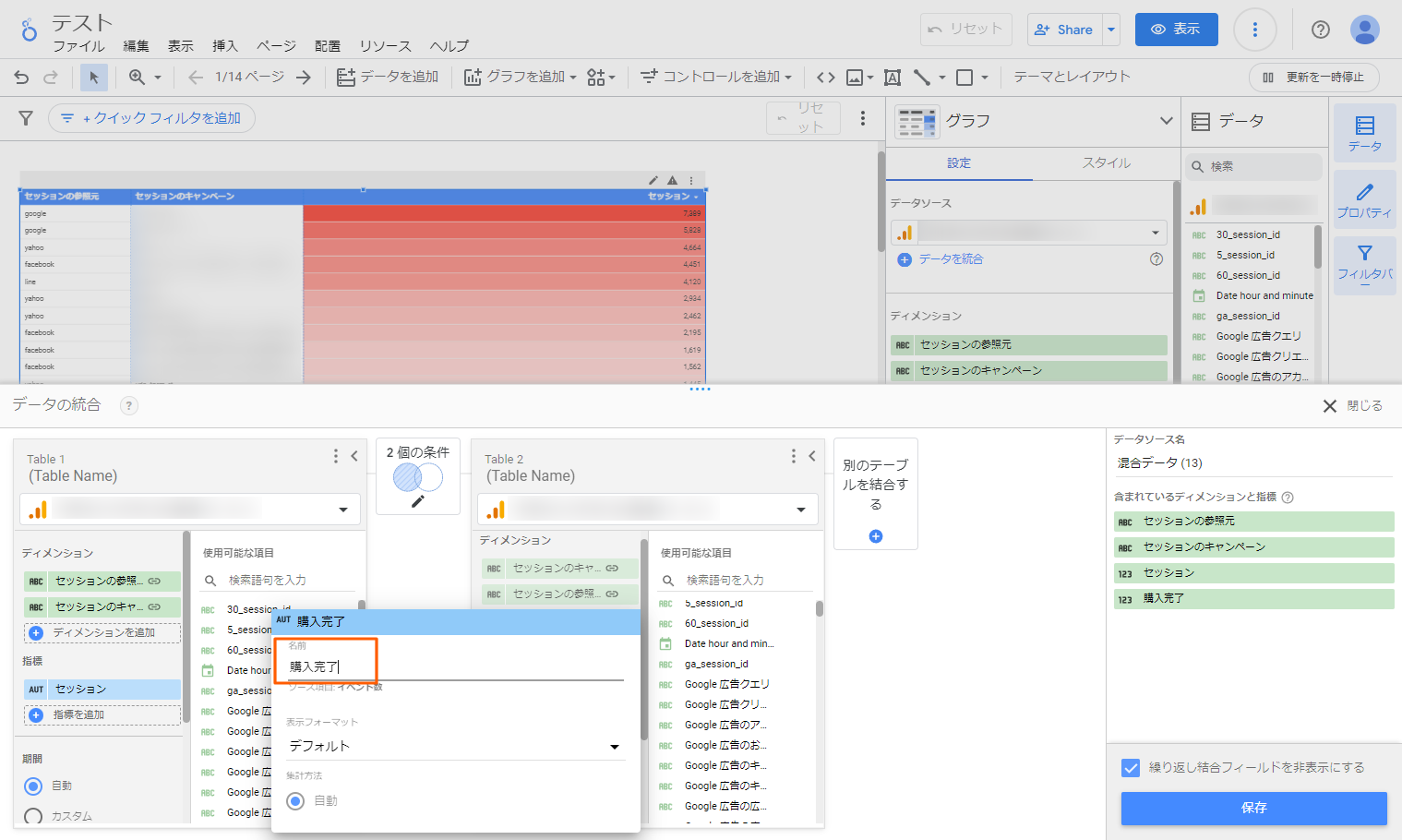Toggle 繰り返し結合フィールドを非表示にする checkbox
The image size is (1402, 840).
point(1131,768)
